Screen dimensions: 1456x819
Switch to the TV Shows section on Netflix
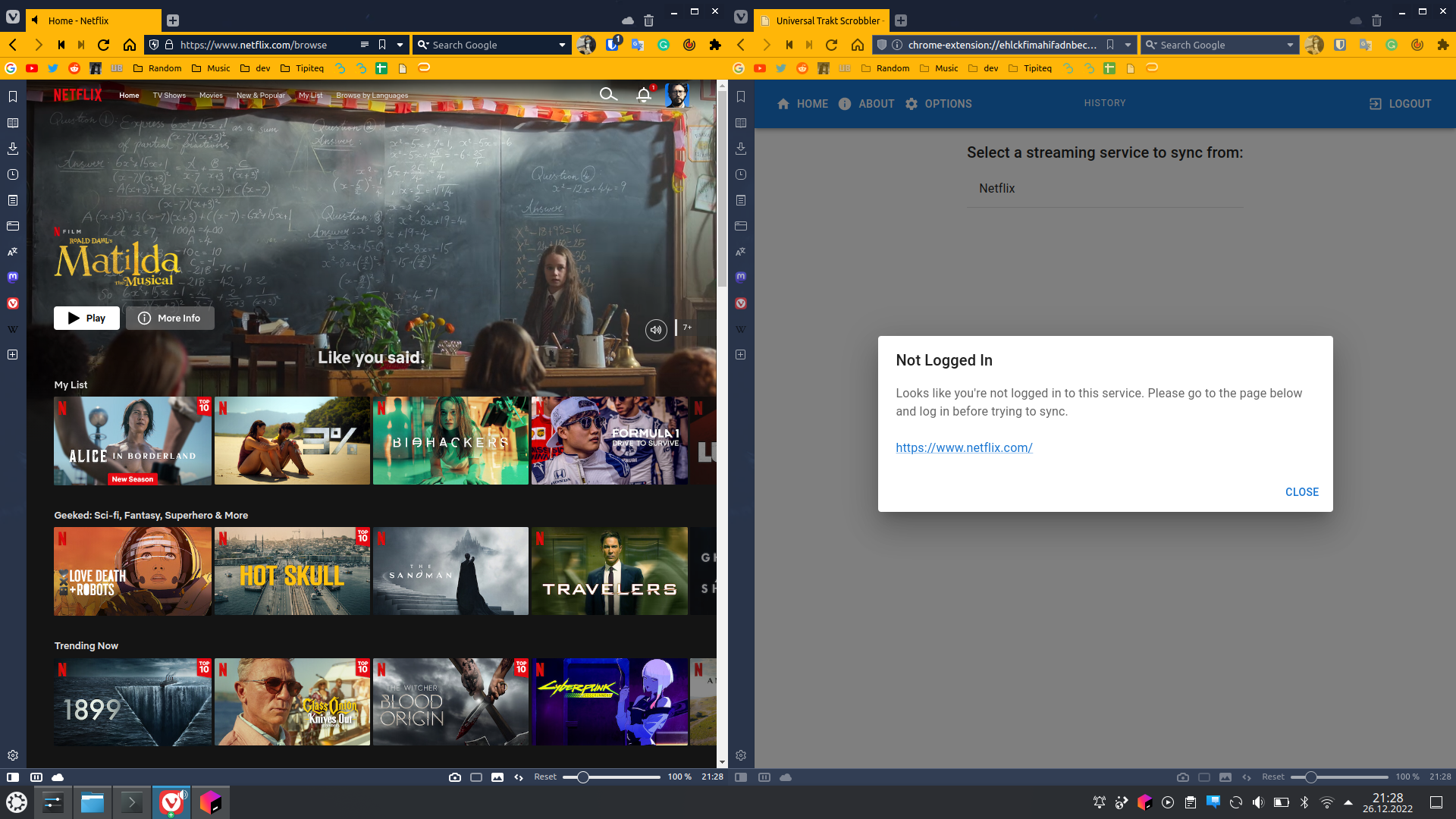pos(168,95)
